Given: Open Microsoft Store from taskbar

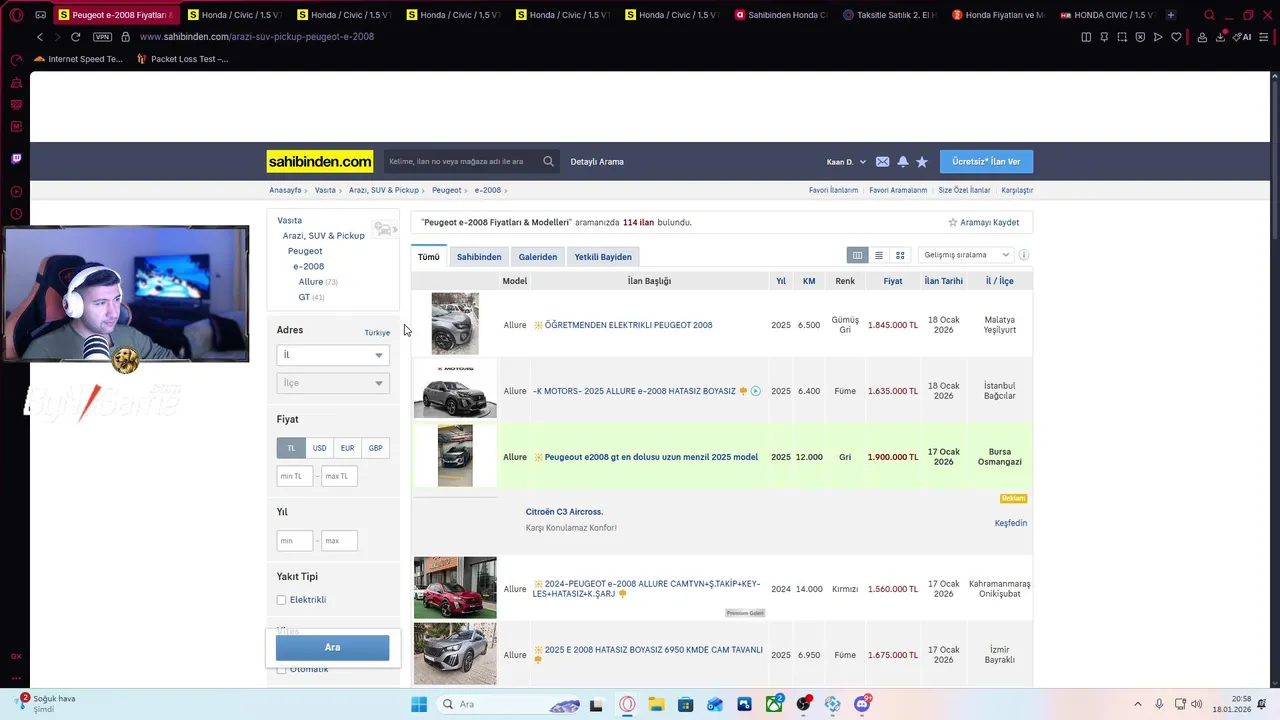Looking at the screenshot, I should tap(685, 704).
